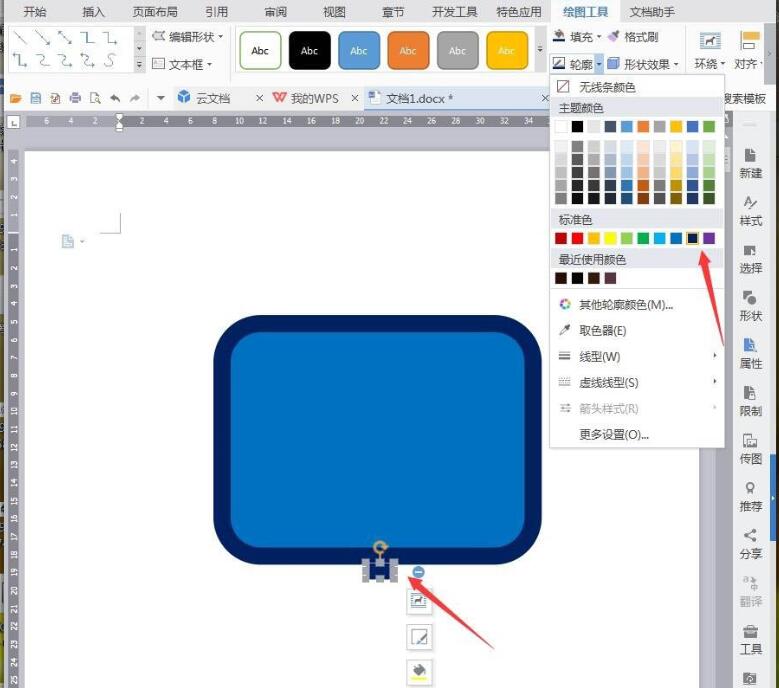The height and width of the screenshot is (688, 779).
Task: Click the 传图 sidebar icon
Action: (x=750, y=449)
